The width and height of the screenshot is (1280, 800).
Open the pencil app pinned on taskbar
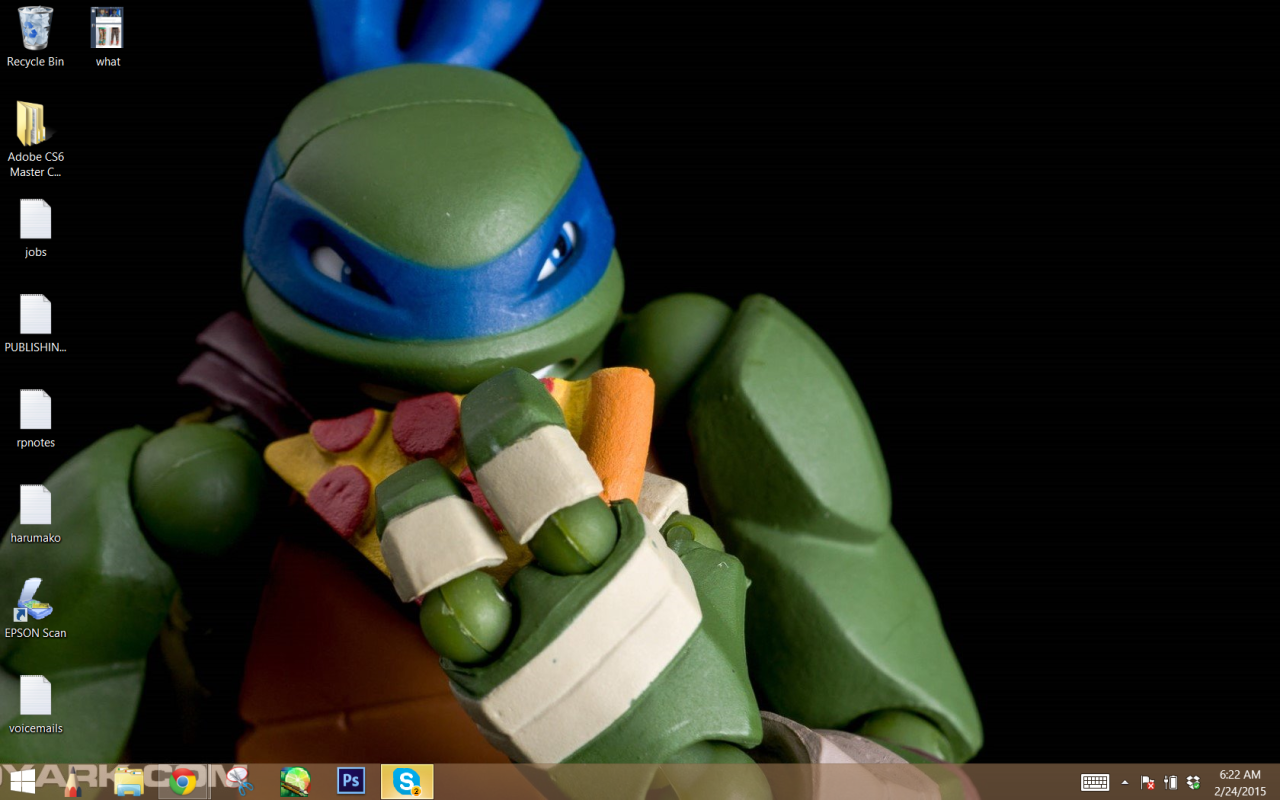point(72,782)
